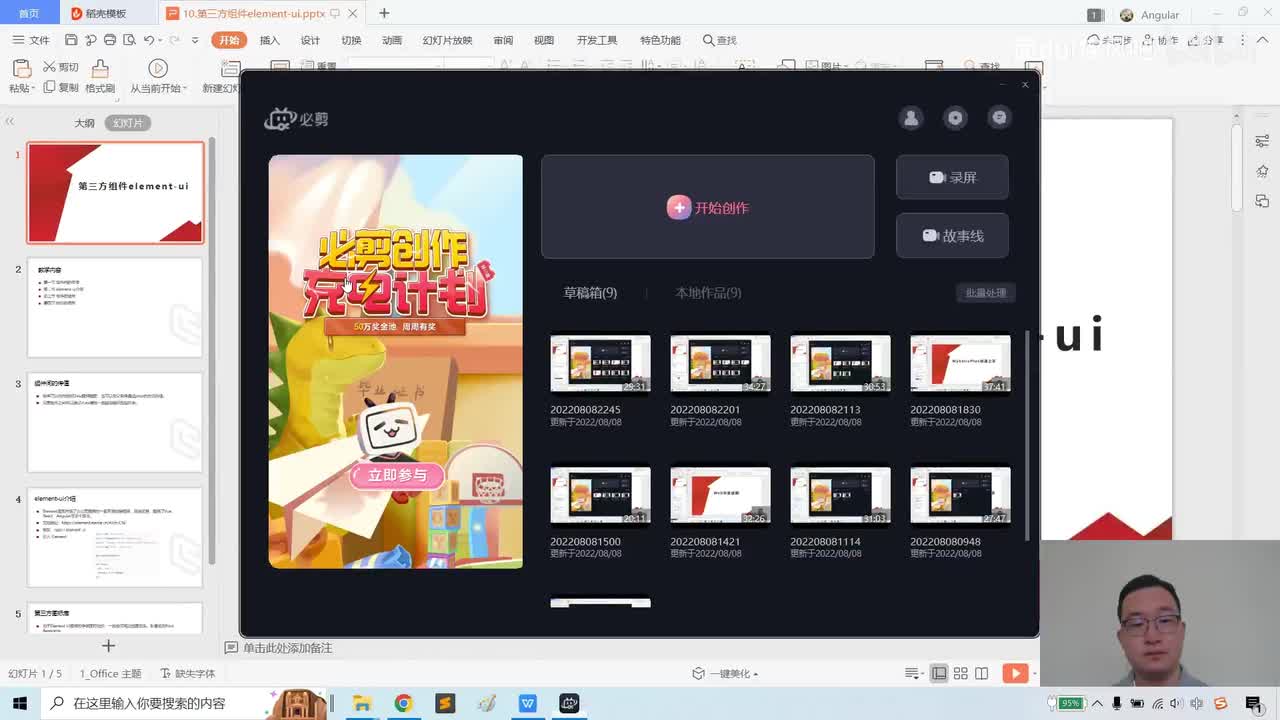Click 立即参与 on the promo banner

click(397, 475)
